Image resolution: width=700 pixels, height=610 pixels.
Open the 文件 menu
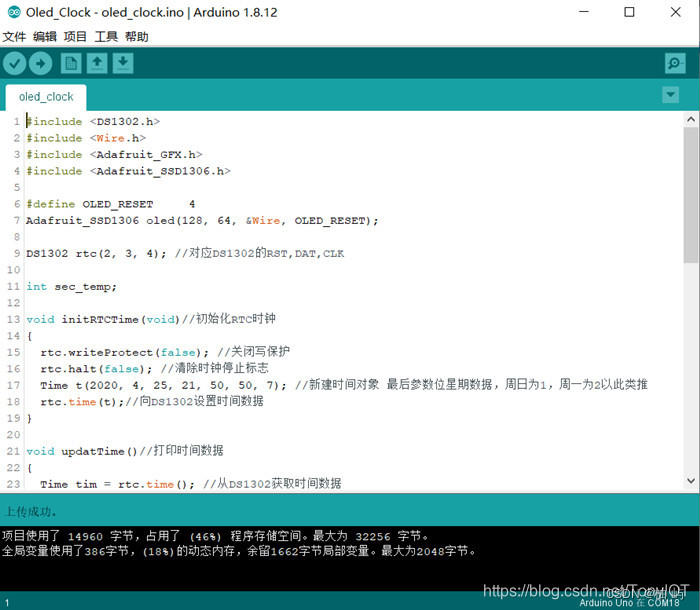click(x=14, y=37)
